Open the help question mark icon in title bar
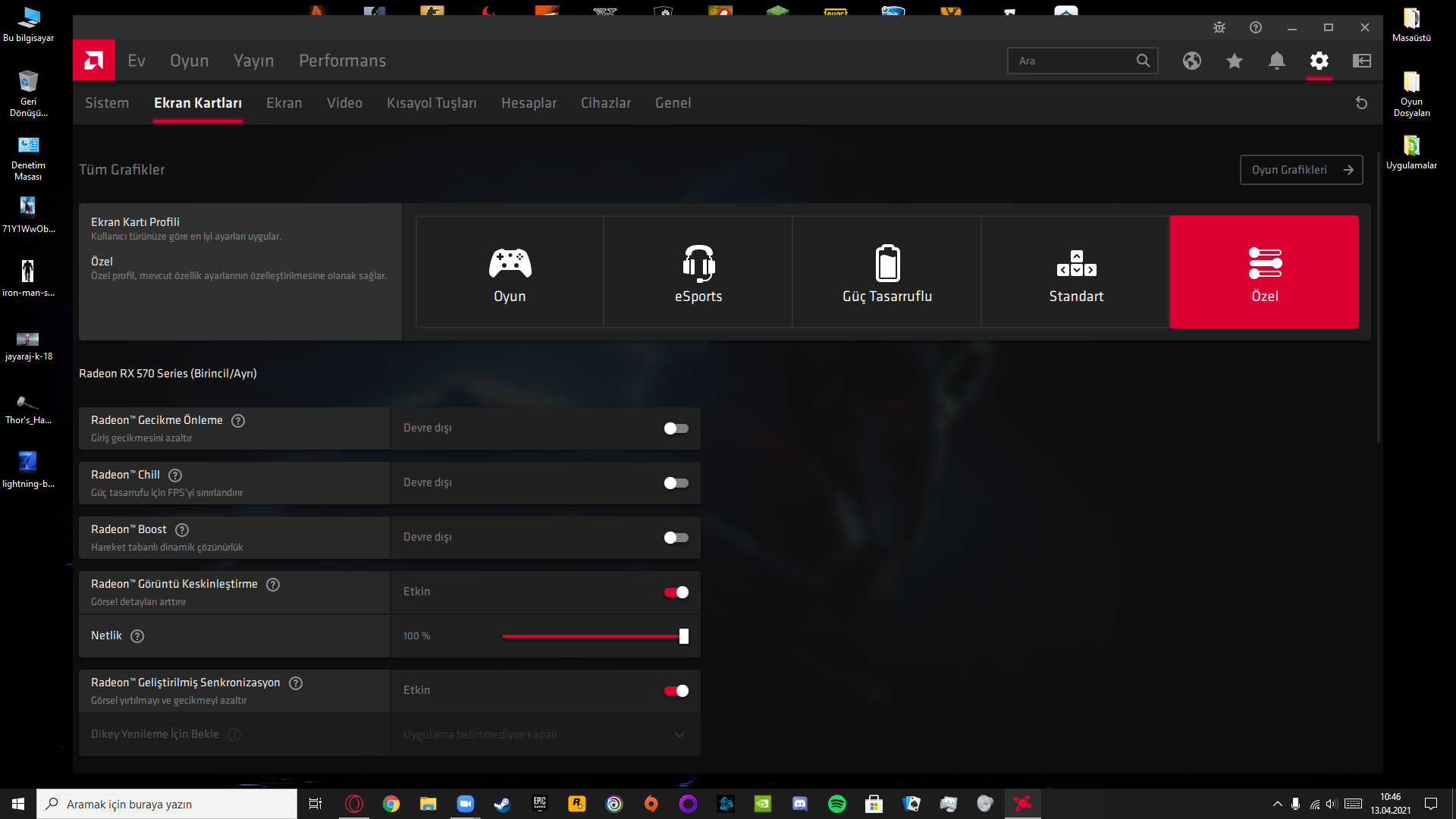The width and height of the screenshot is (1456, 819). pos(1256,27)
